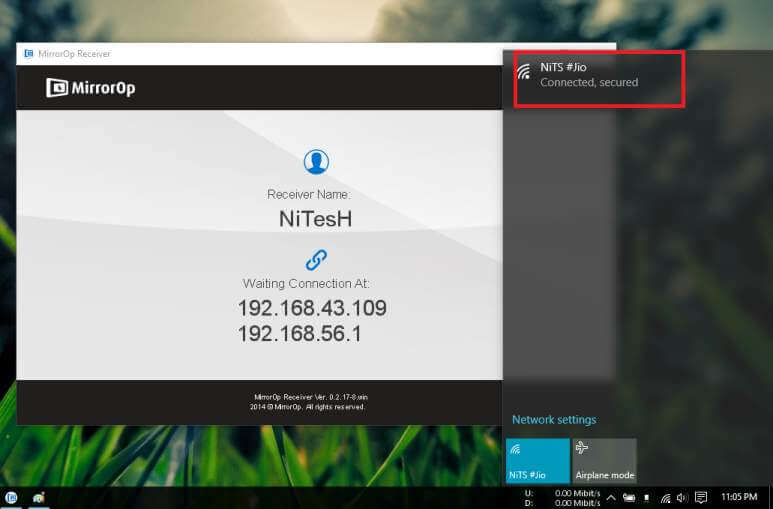773x509 pixels.
Task: Click the receiver name NiTesH
Action: pyautogui.click(x=316, y=219)
